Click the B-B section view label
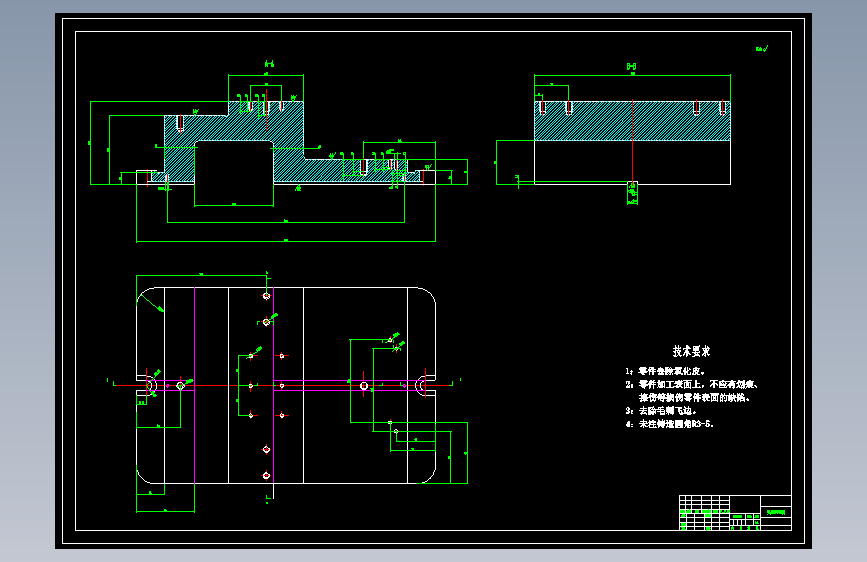867x562 pixels. [631, 66]
